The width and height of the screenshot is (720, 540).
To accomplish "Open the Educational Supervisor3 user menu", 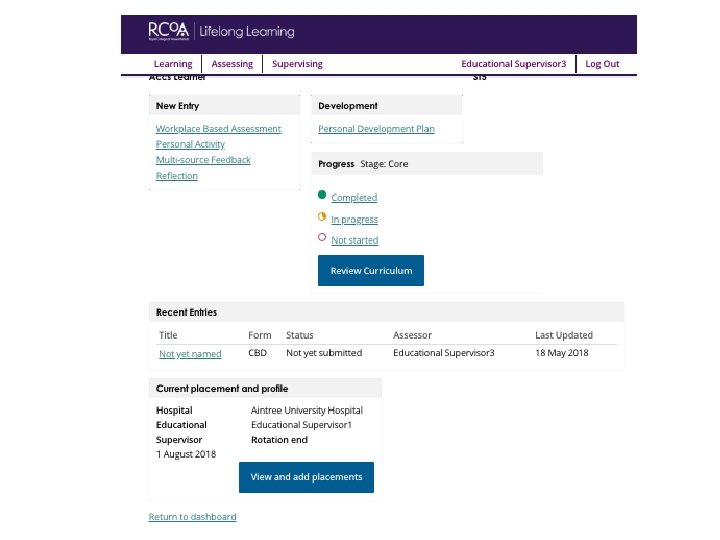I will [x=513, y=64].
